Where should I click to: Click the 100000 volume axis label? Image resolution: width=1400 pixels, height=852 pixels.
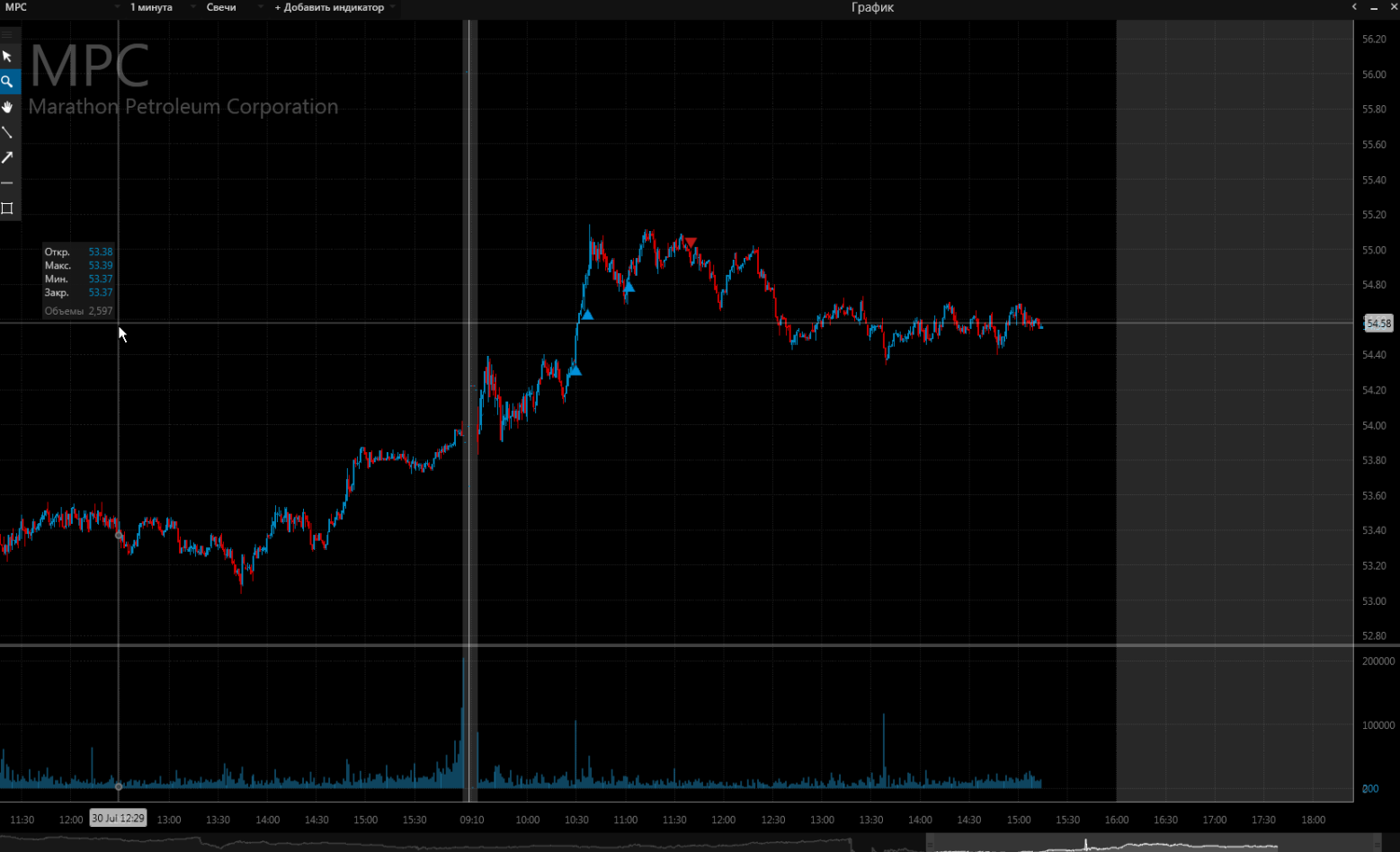pos(1378,724)
